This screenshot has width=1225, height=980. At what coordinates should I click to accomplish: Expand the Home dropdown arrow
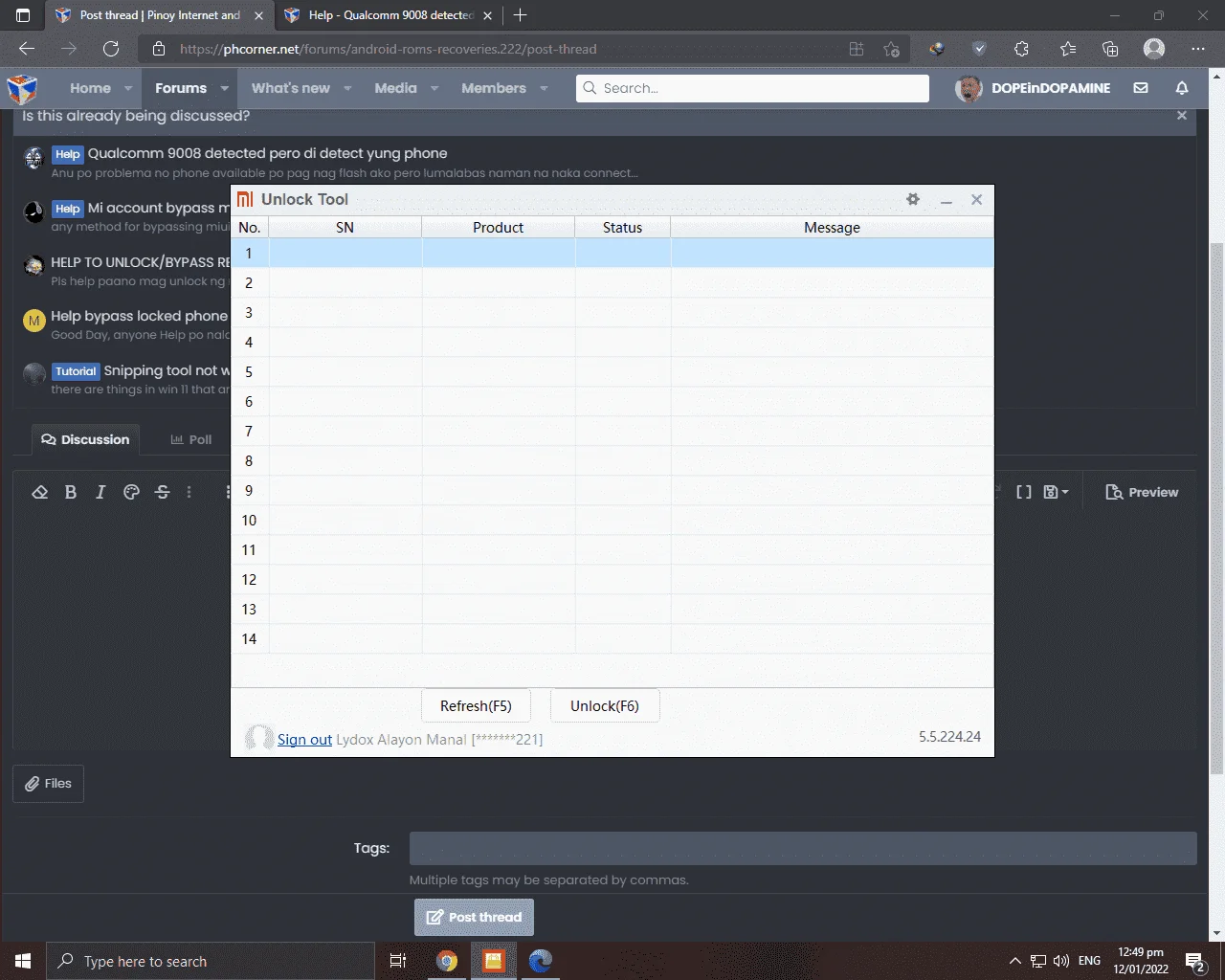pos(128,88)
